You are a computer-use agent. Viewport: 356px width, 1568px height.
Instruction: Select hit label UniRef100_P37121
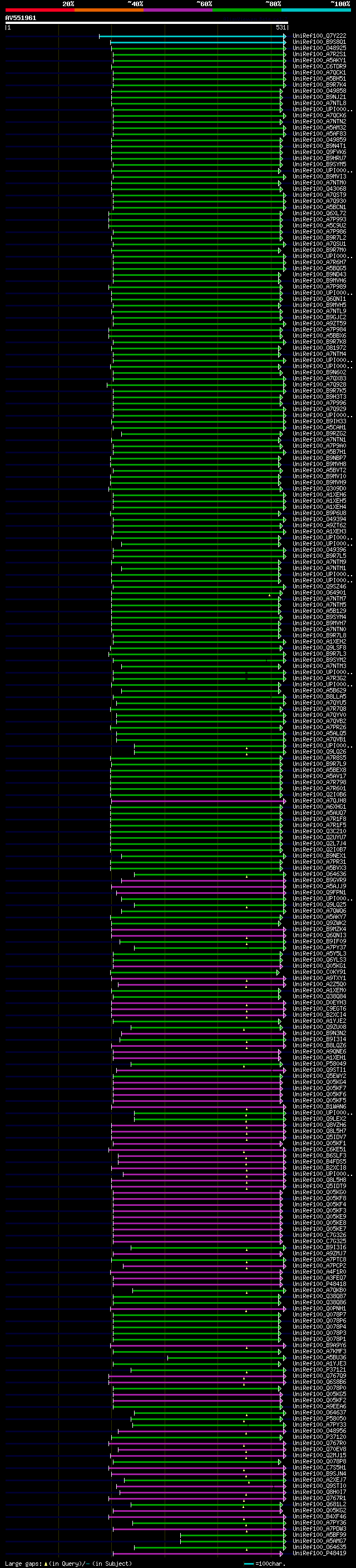[x=319, y=1369]
